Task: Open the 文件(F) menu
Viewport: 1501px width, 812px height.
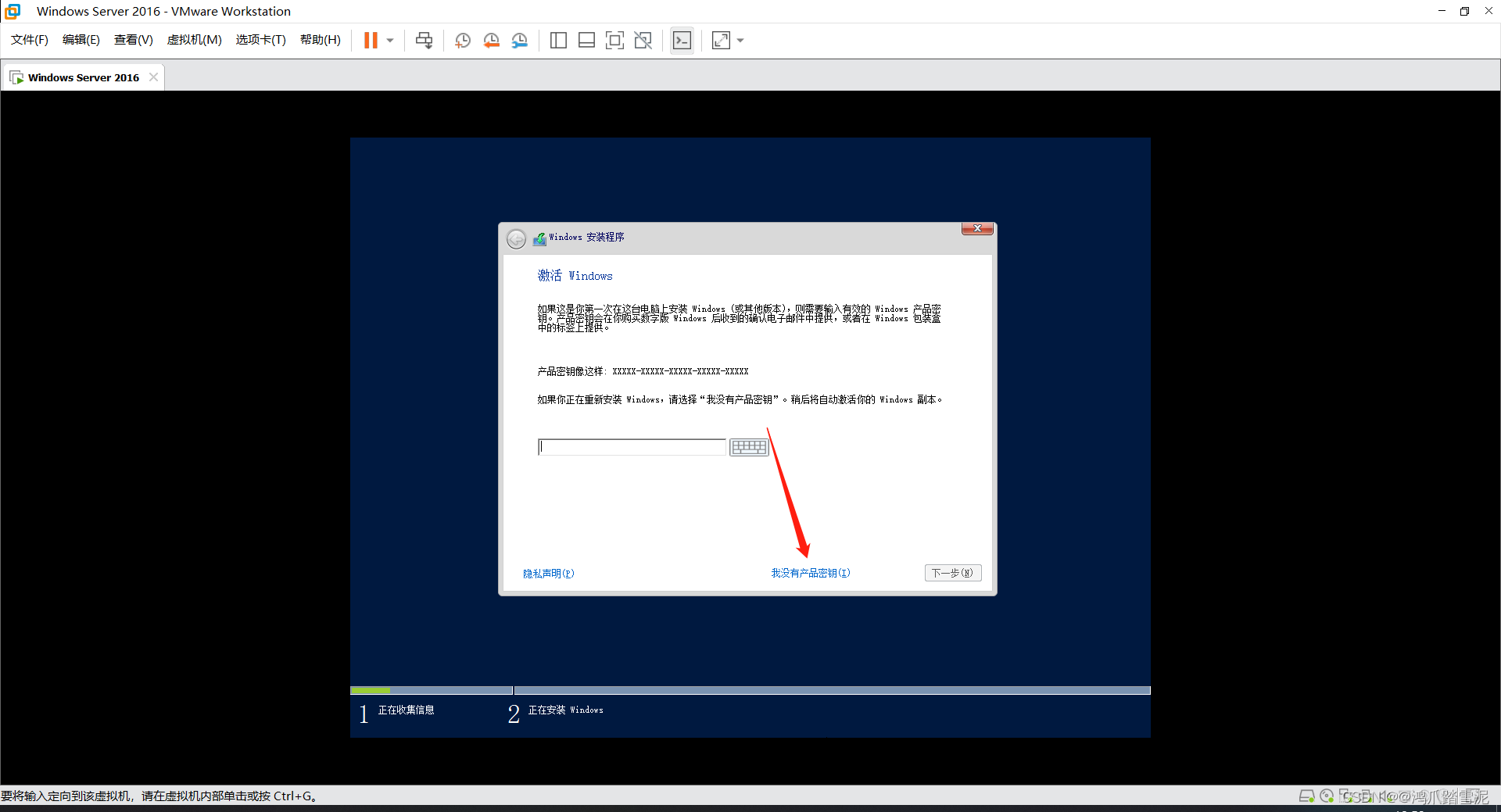Action: 30,40
